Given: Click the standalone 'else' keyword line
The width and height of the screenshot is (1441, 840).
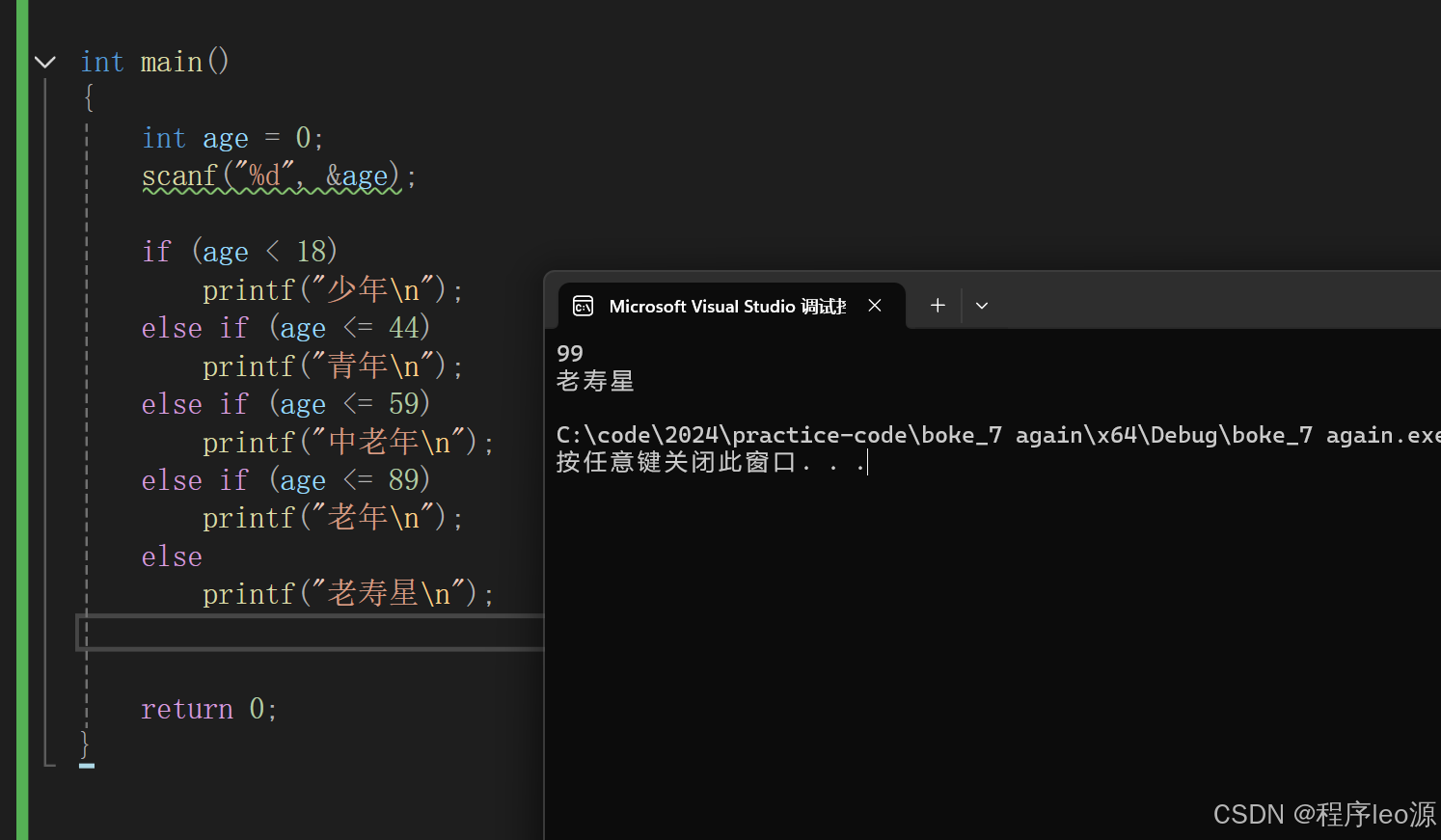Looking at the screenshot, I should tap(172, 556).
